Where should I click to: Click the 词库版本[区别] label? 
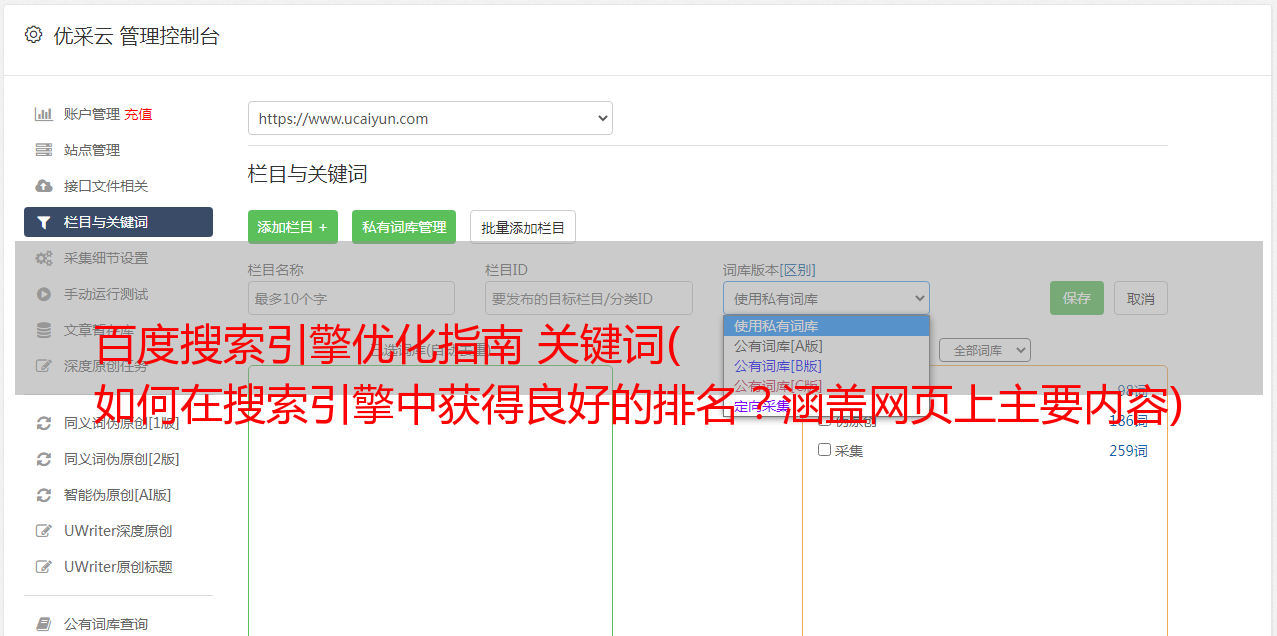pos(769,270)
